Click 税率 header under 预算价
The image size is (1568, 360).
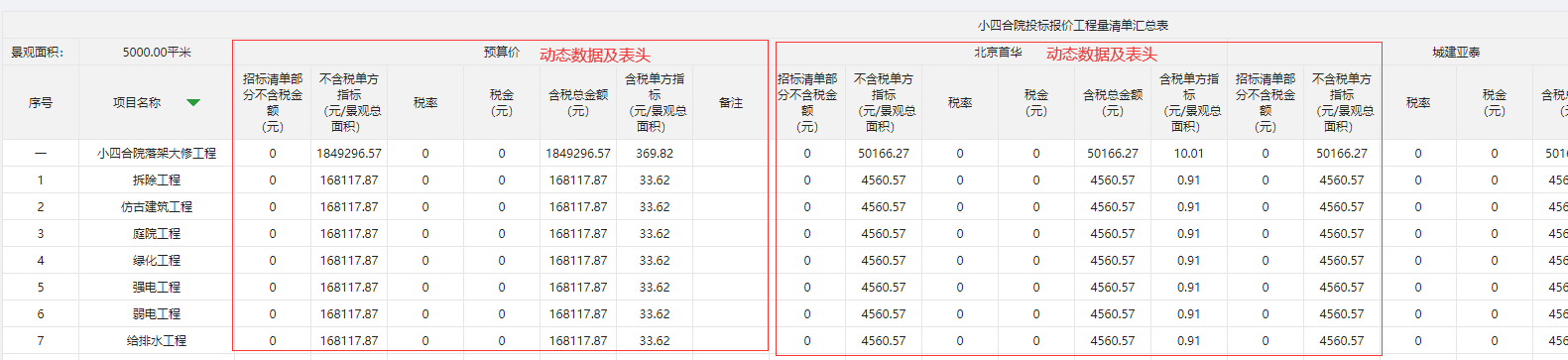pyautogui.click(x=425, y=102)
